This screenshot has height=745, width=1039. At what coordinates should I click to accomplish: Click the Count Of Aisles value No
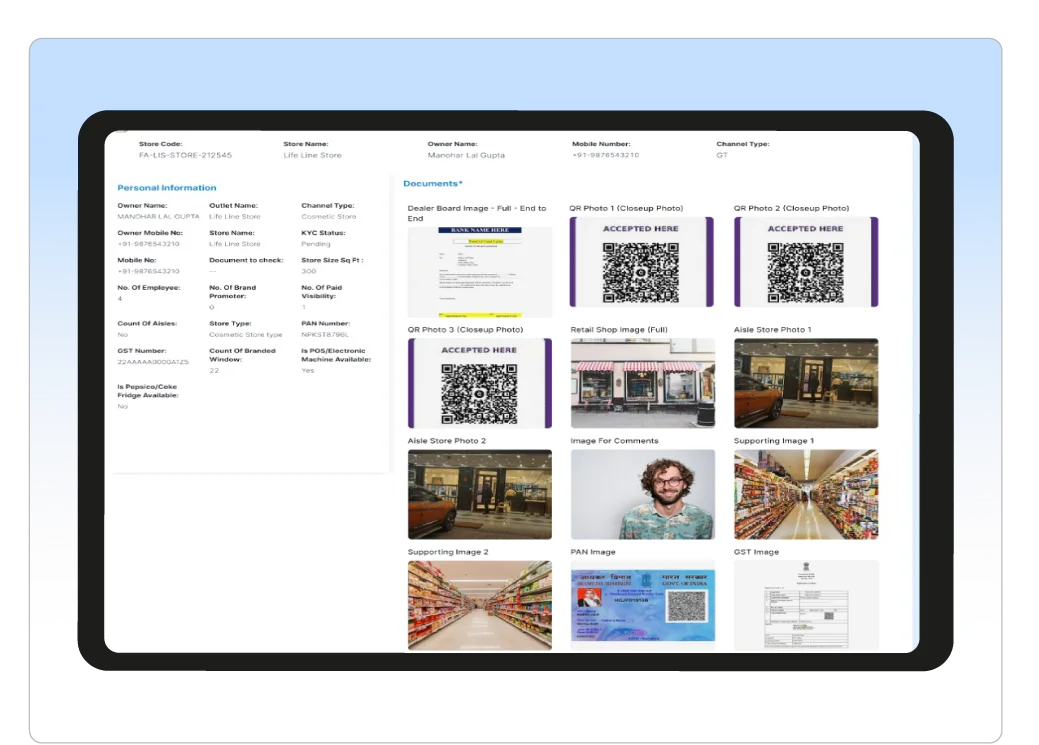coord(123,335)
